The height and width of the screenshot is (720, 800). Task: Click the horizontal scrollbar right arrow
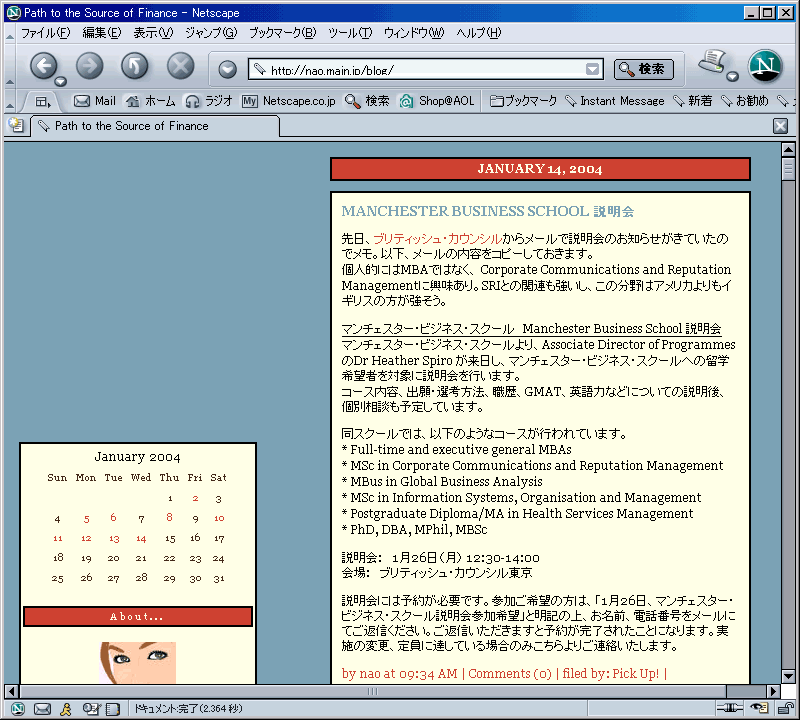(x=773, y=691)
